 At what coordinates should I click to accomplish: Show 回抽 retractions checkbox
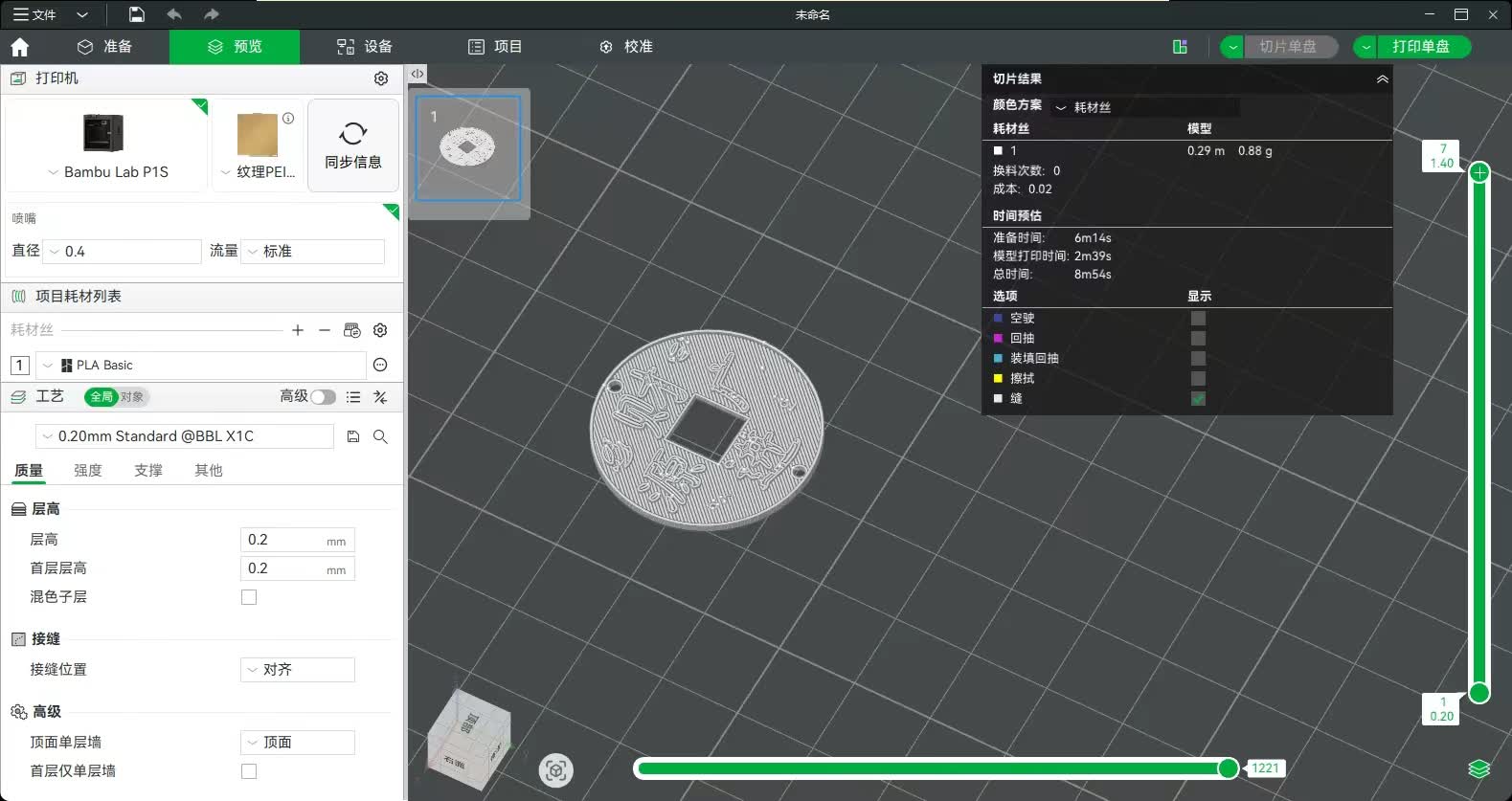coord(1198,339)
